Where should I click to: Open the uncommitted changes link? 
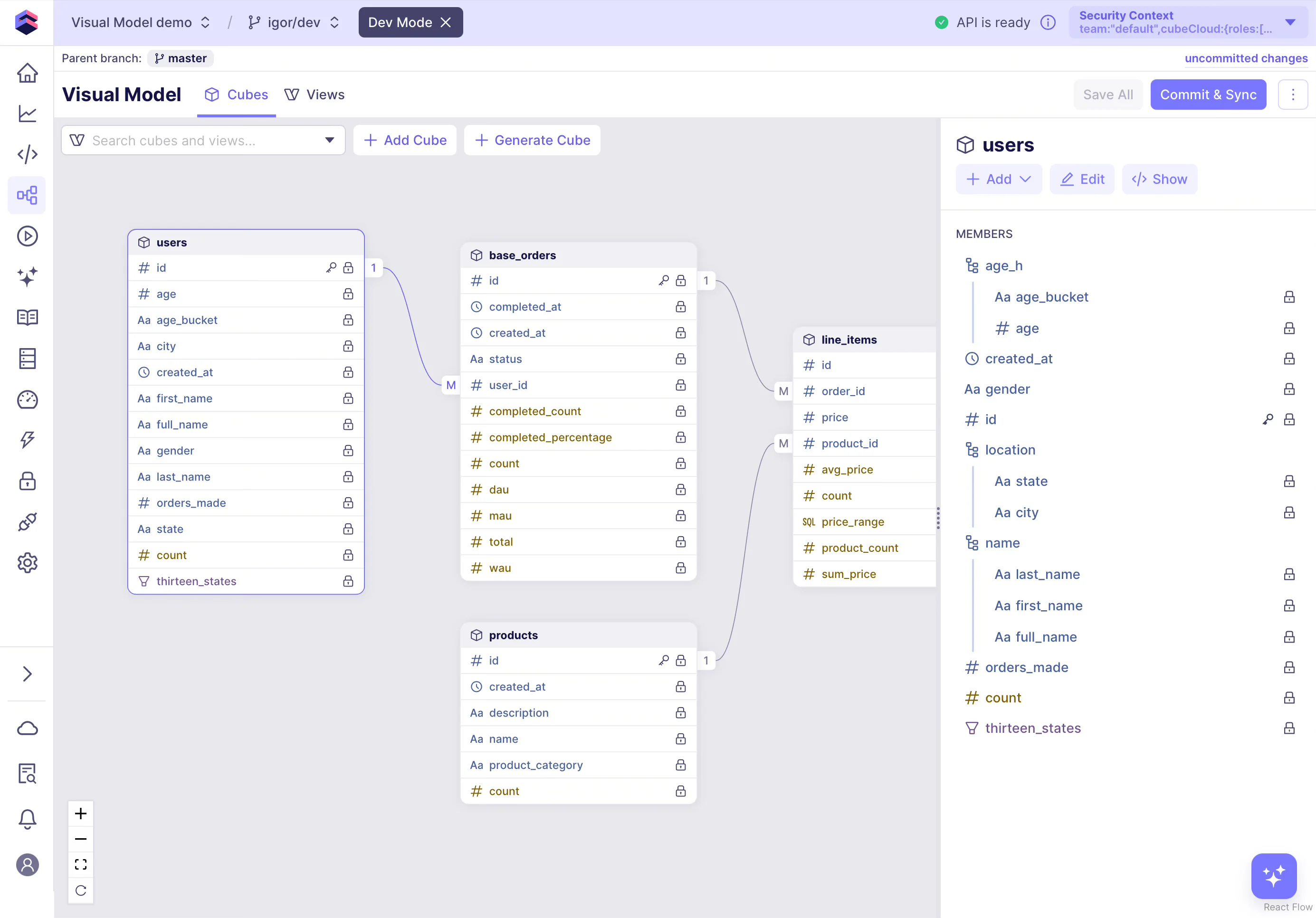(x=1246, y=58)
